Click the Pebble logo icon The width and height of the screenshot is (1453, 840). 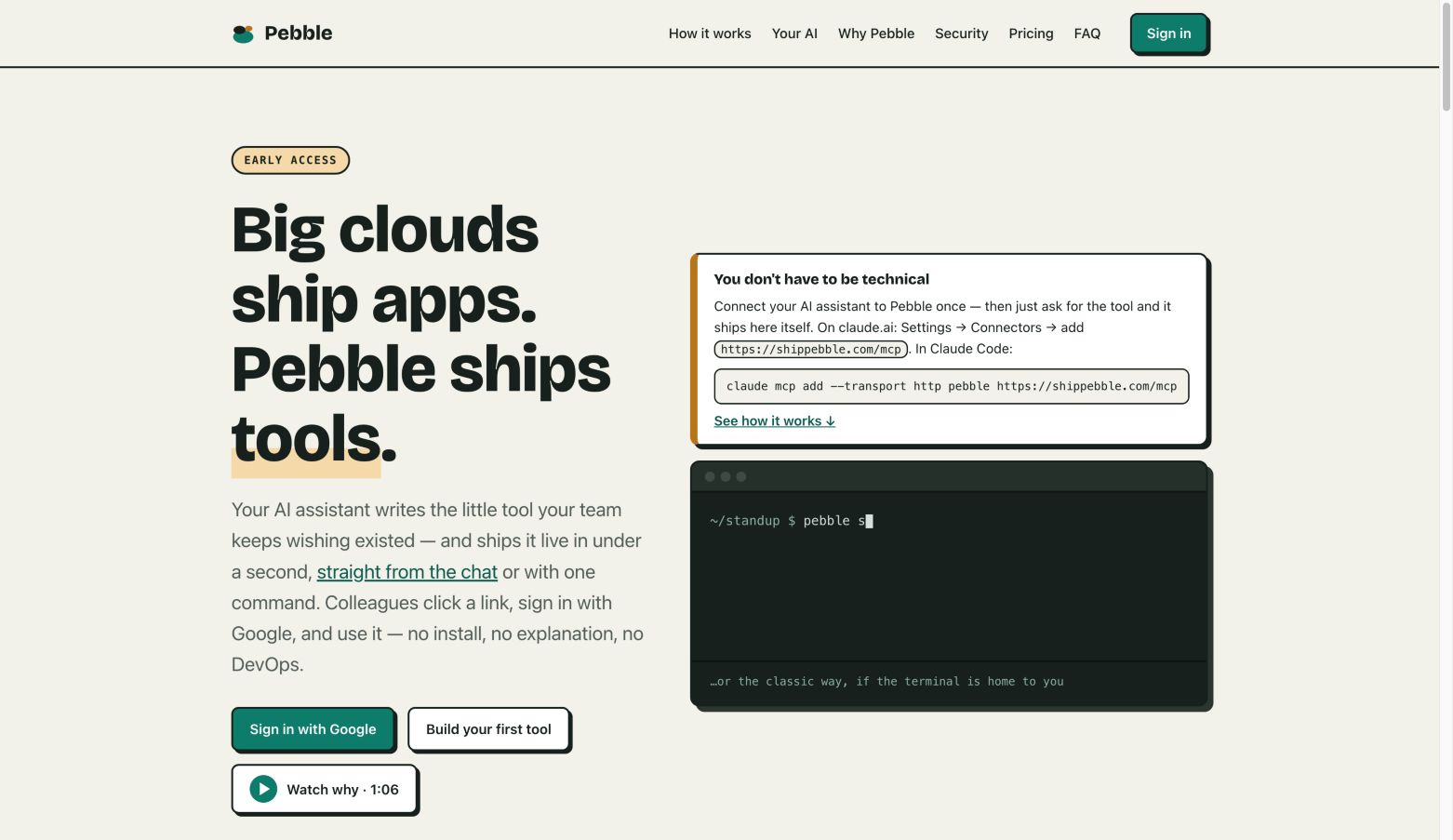[243, 33]
